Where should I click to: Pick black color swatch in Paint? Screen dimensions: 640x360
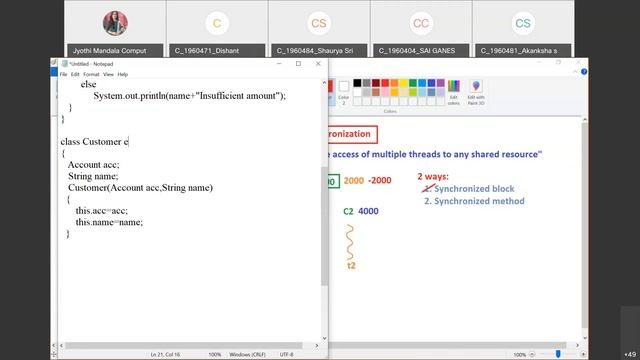click(x=357, y=83)
